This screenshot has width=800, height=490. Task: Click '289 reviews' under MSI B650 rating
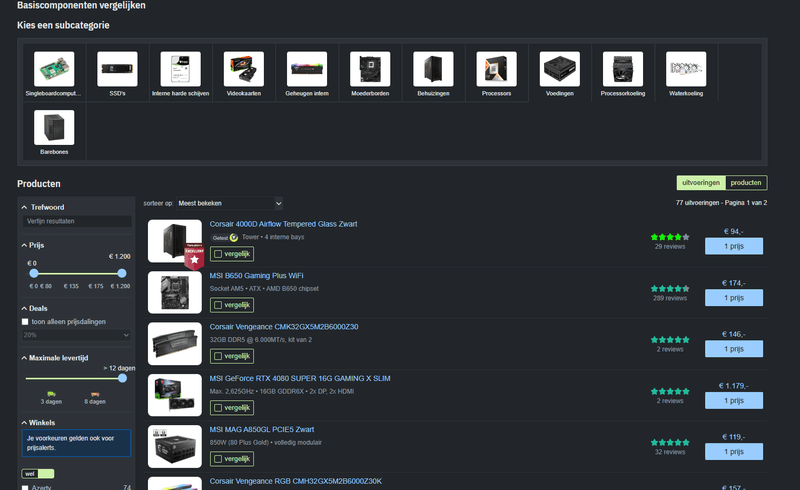(x=670, y=298)
